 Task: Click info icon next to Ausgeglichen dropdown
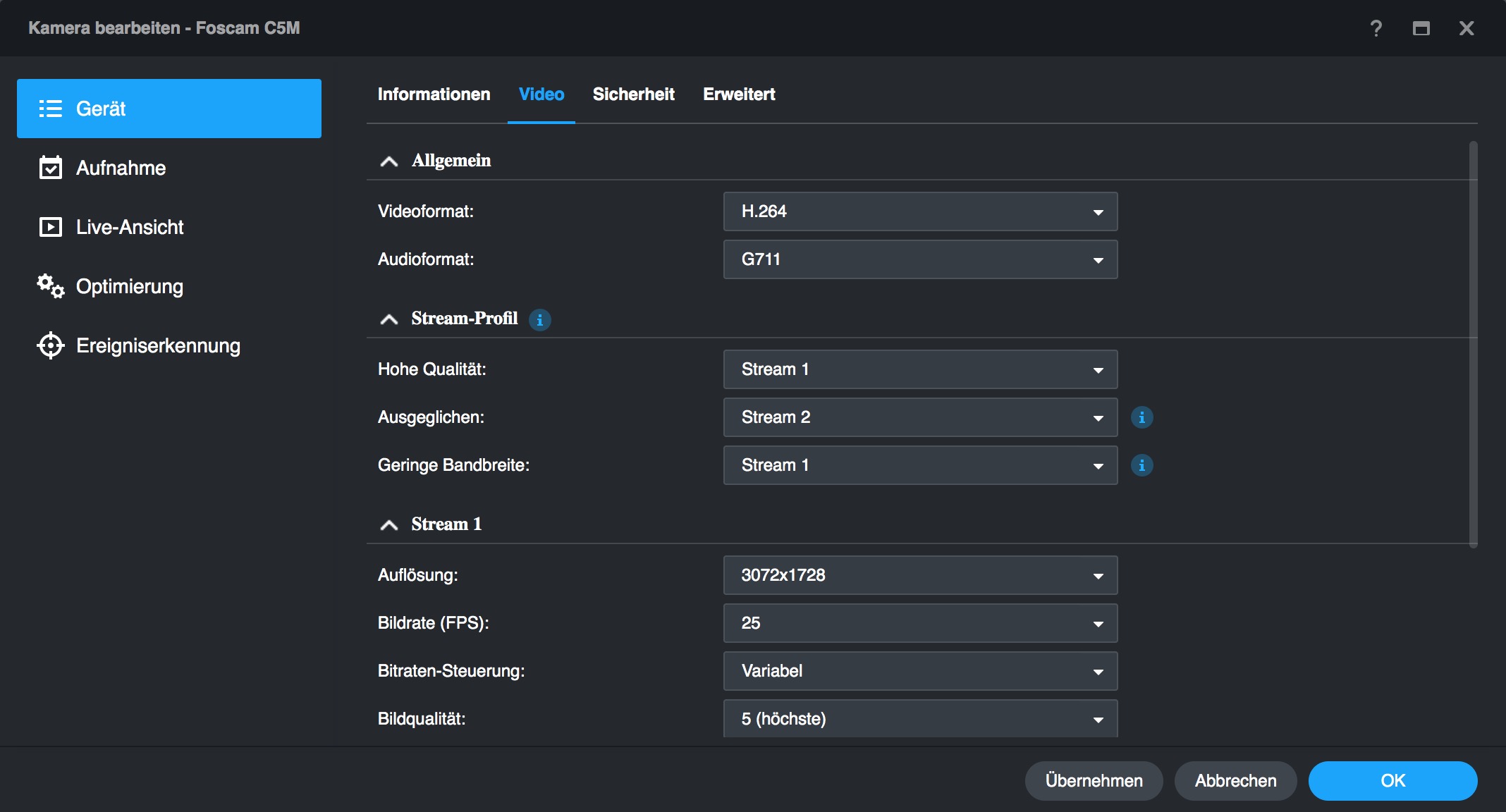tap(1142, 417)
